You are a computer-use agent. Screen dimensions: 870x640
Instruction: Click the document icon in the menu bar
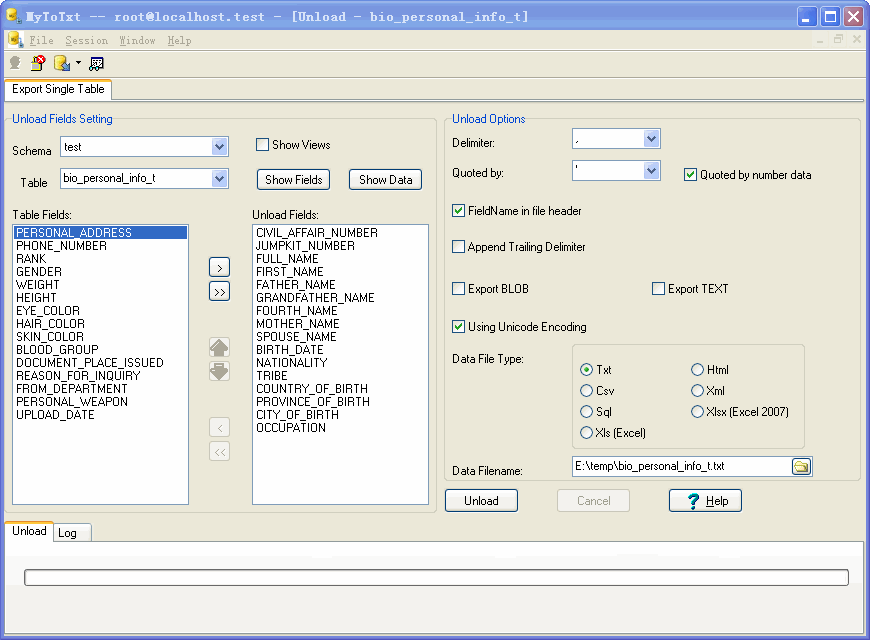[x=15, y=40]
